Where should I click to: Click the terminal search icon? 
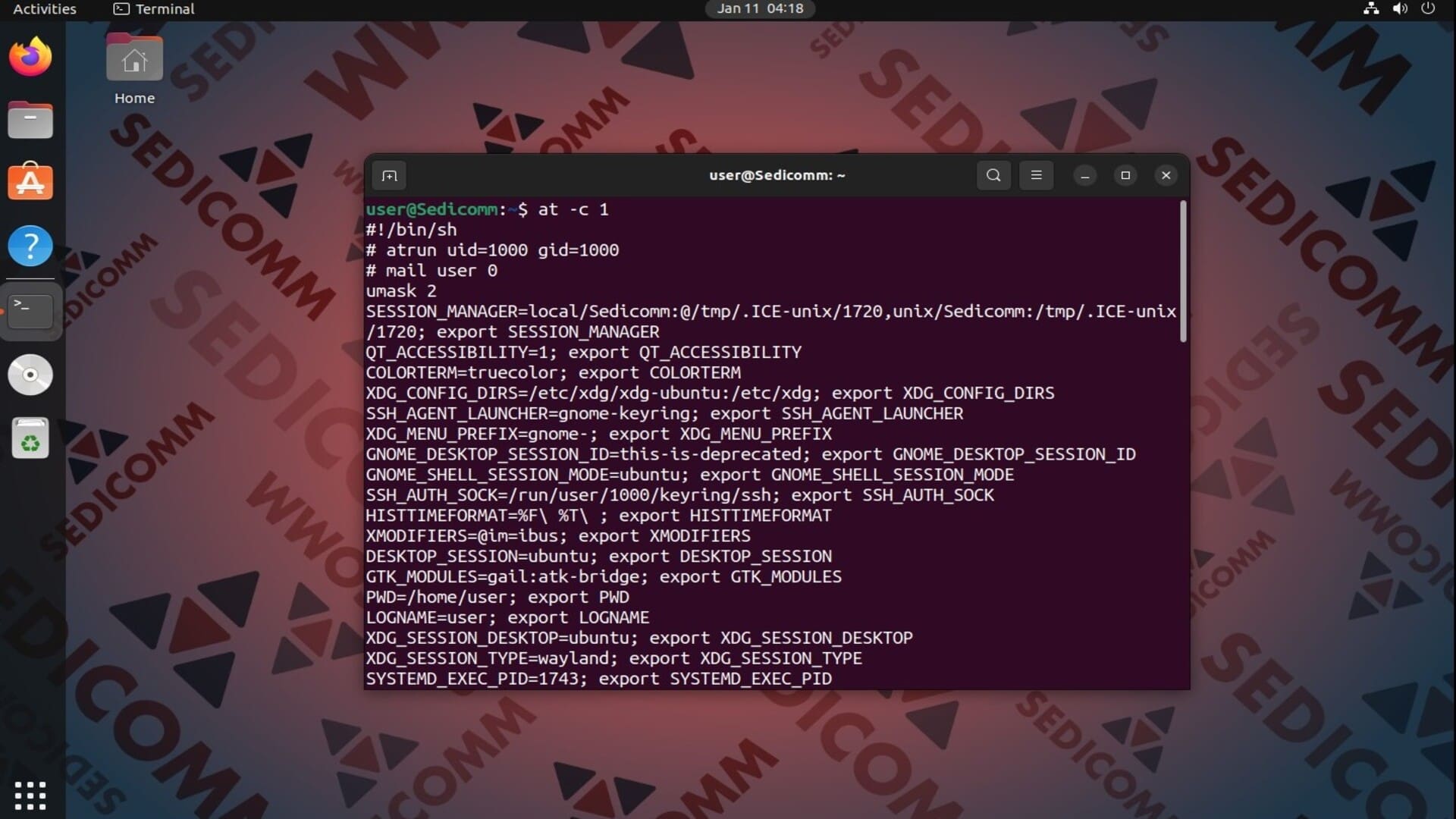coord(993,175)
